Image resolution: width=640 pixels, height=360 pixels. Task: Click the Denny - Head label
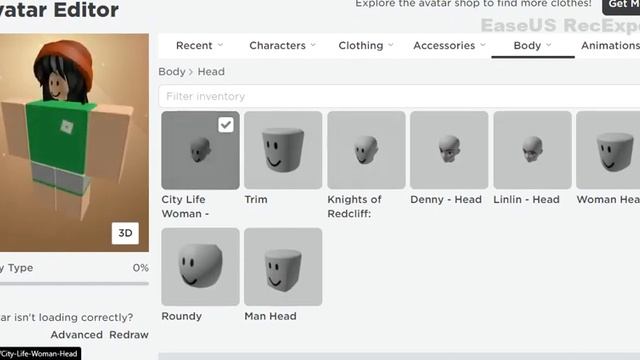tap(446, 200)
